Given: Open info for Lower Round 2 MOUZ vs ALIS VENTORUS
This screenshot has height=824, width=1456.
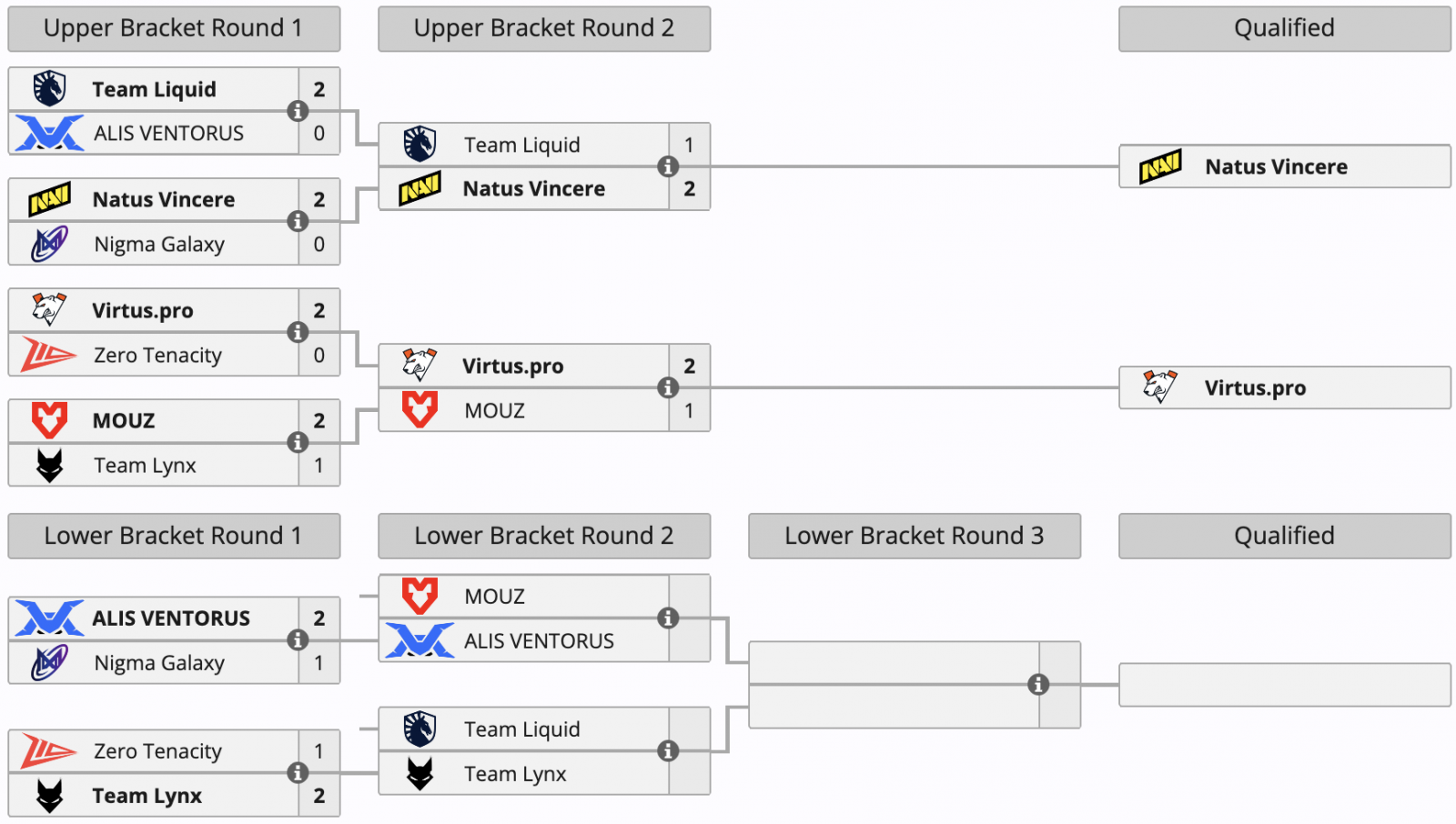Looking at the screenshot, I should [x=668, y=618].
